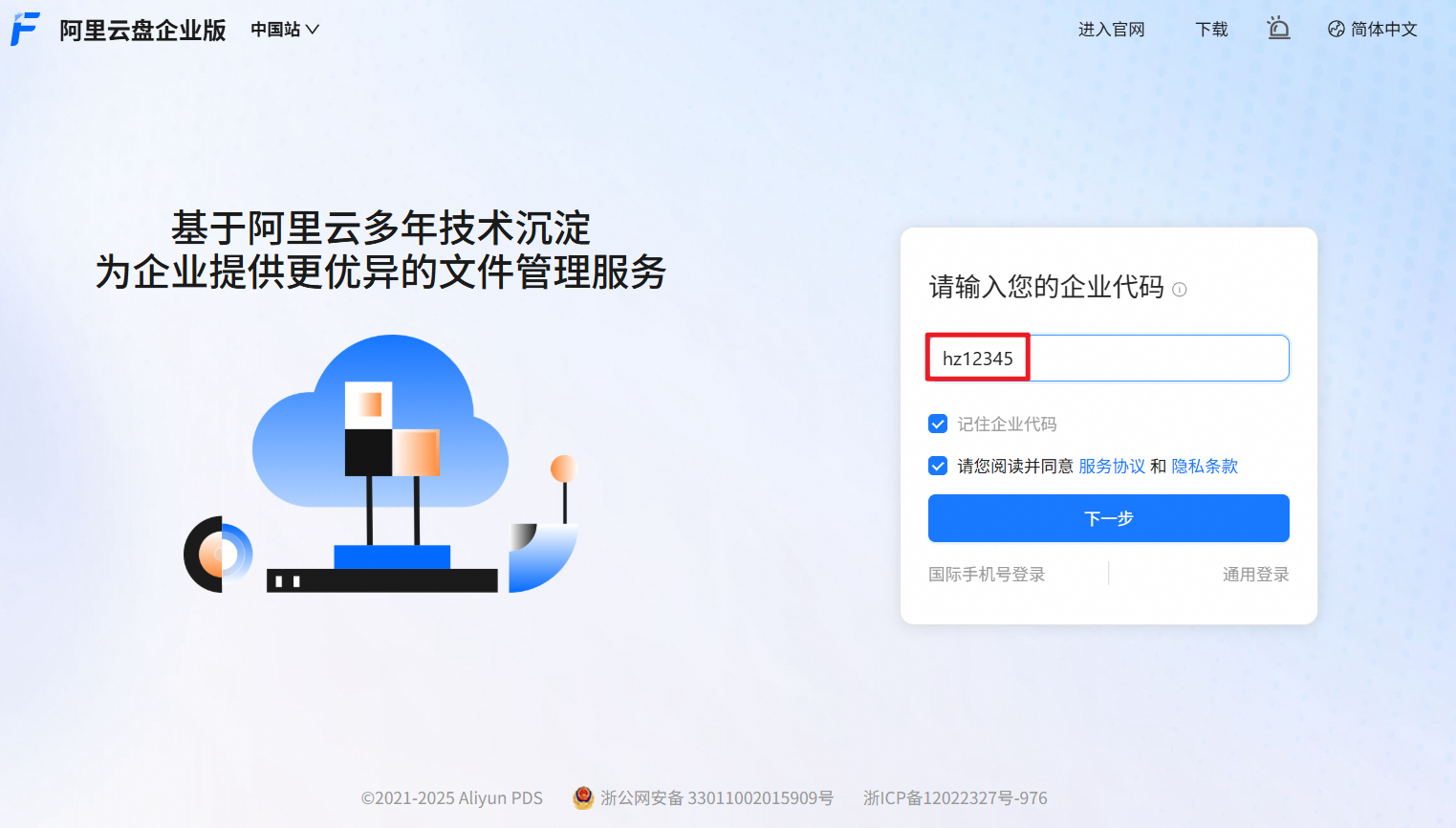Open the 简体中文 language selector
Image resolution: width=1456 pixels, height=828 pixels.
coord(1372,30)
